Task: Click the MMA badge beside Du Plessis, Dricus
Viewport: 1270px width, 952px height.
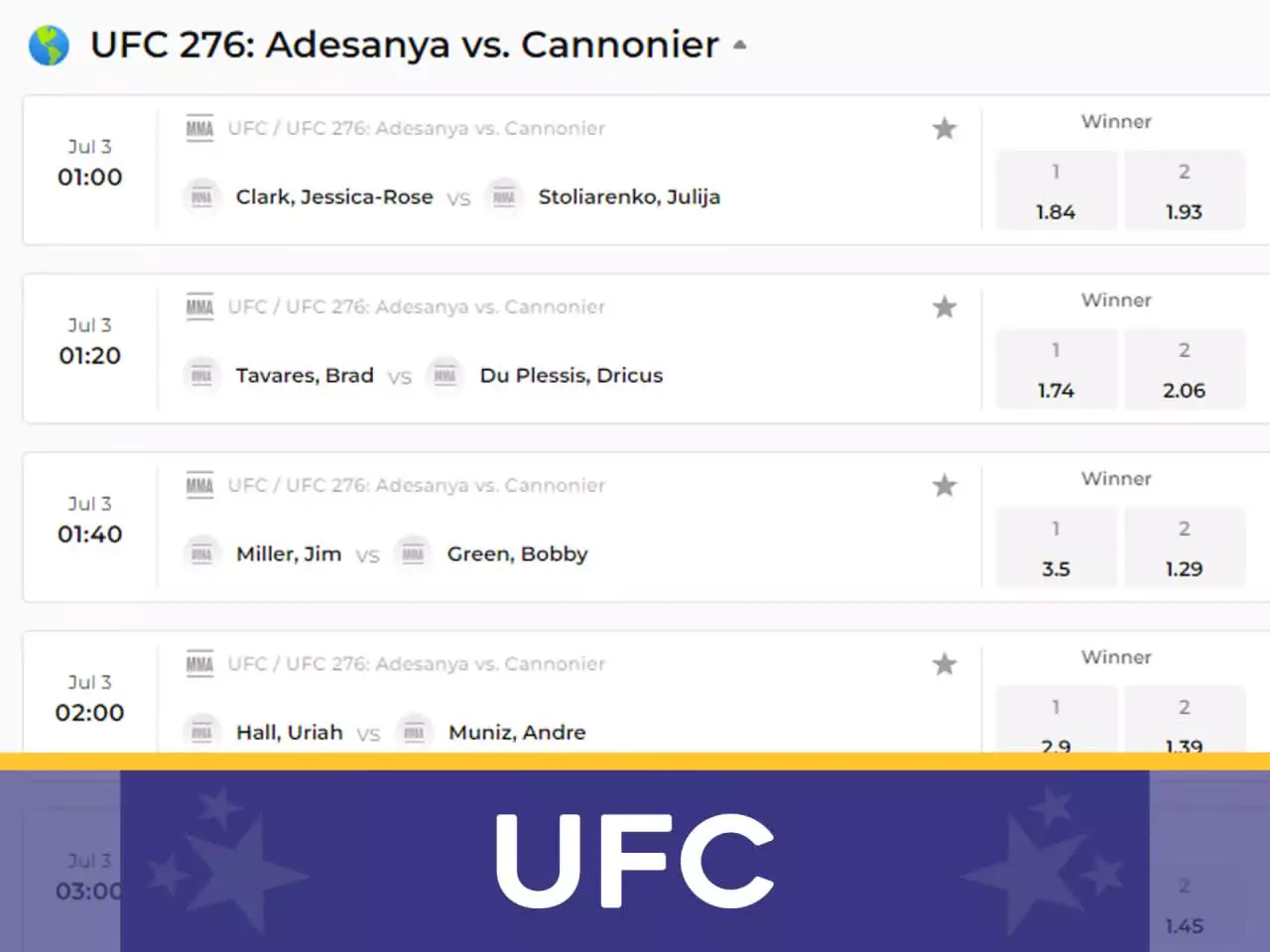Action: (x=445, y=375)
